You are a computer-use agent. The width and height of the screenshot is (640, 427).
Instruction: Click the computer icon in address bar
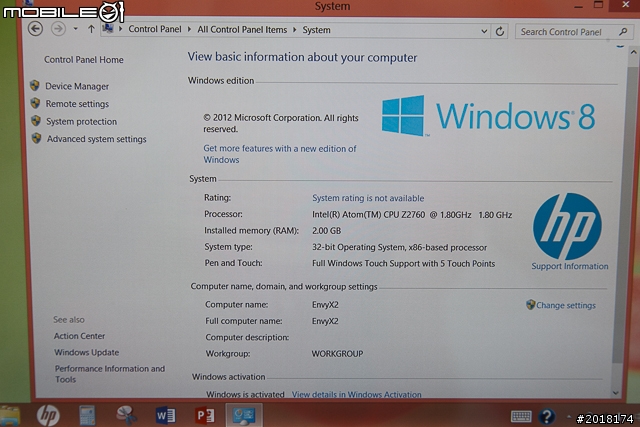click(108, 29)
